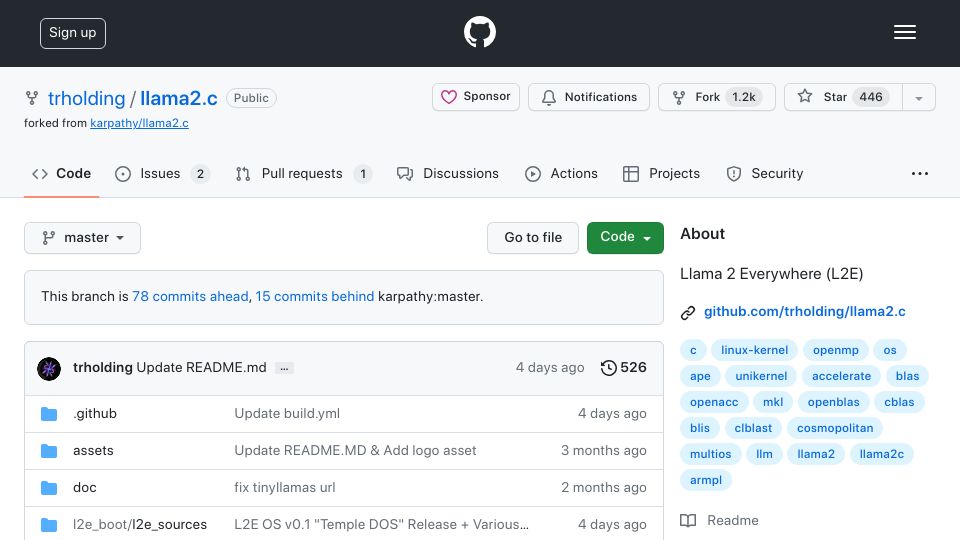The image size is (960, 540).
Task: Expand the star lists dropdown arrow
Action: (x=918, y=97)
